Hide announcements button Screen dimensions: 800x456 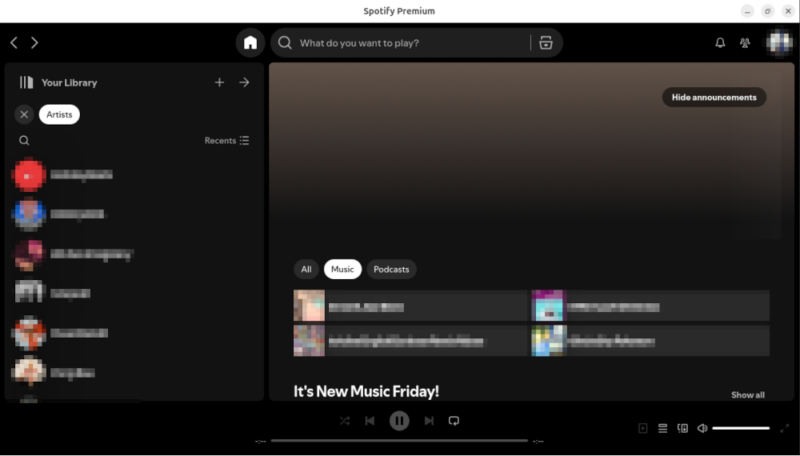tap(714, 97)
